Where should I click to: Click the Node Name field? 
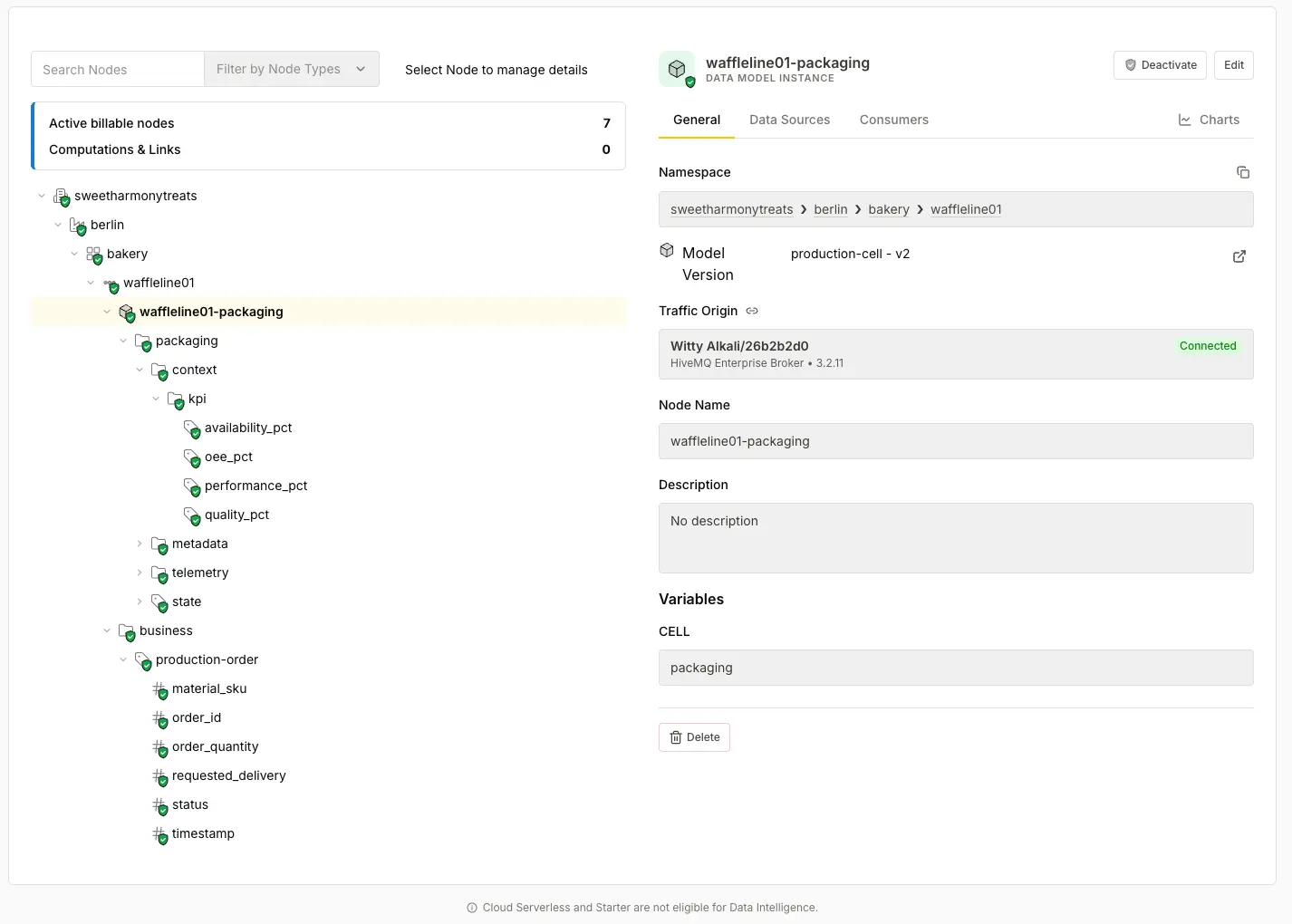click(x=956, y=441)
